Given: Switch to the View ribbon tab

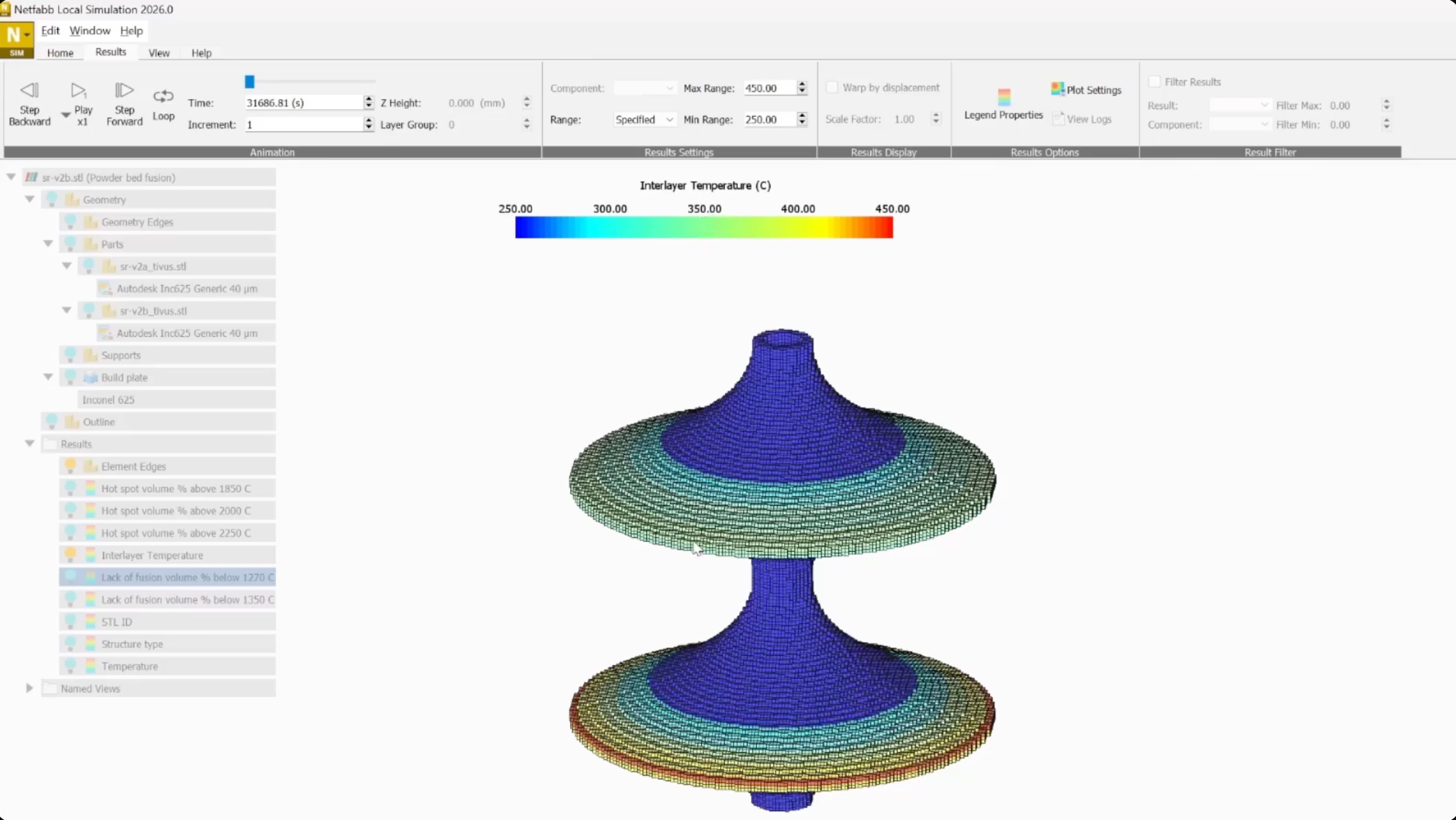Looking at the screenshot, I should (x=159, y=53).
